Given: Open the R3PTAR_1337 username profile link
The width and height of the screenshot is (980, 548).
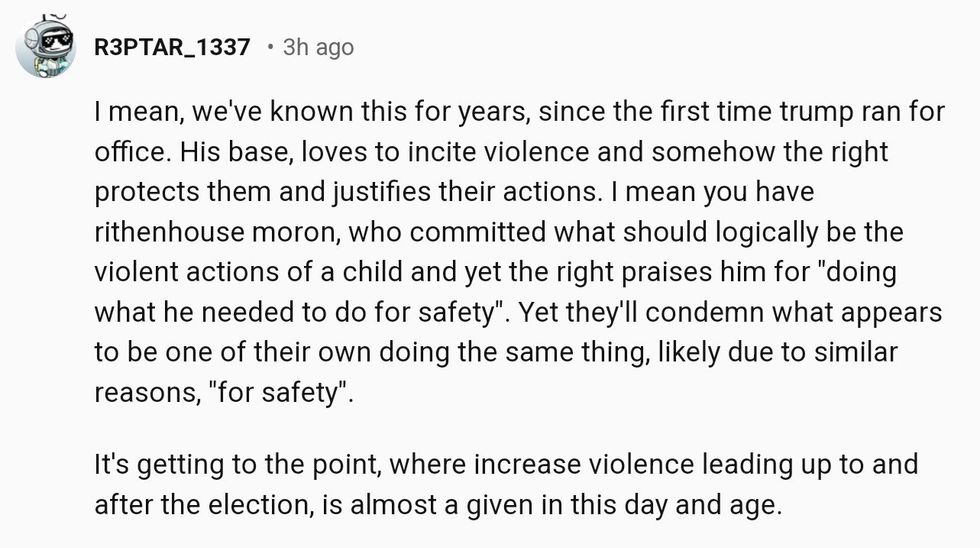Looking at the screenshot, I should [171, 47].
